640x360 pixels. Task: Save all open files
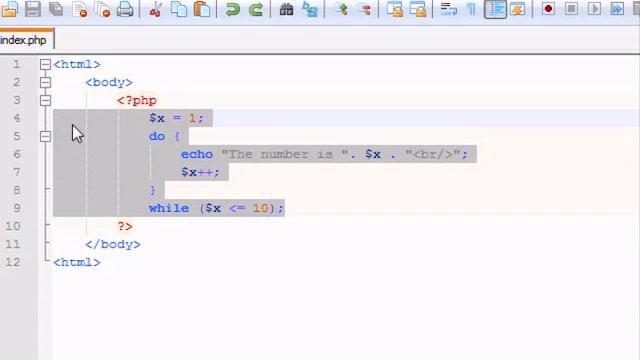[56, 9]
